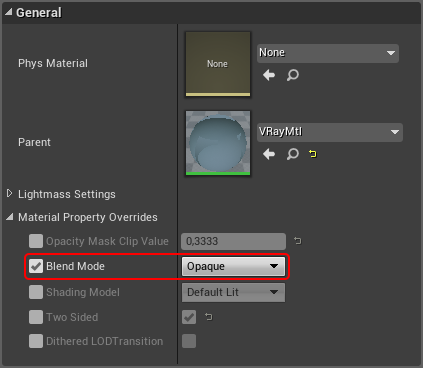423x368 pixels.
Task: Click the Two Sided label text
Action: 72,317
